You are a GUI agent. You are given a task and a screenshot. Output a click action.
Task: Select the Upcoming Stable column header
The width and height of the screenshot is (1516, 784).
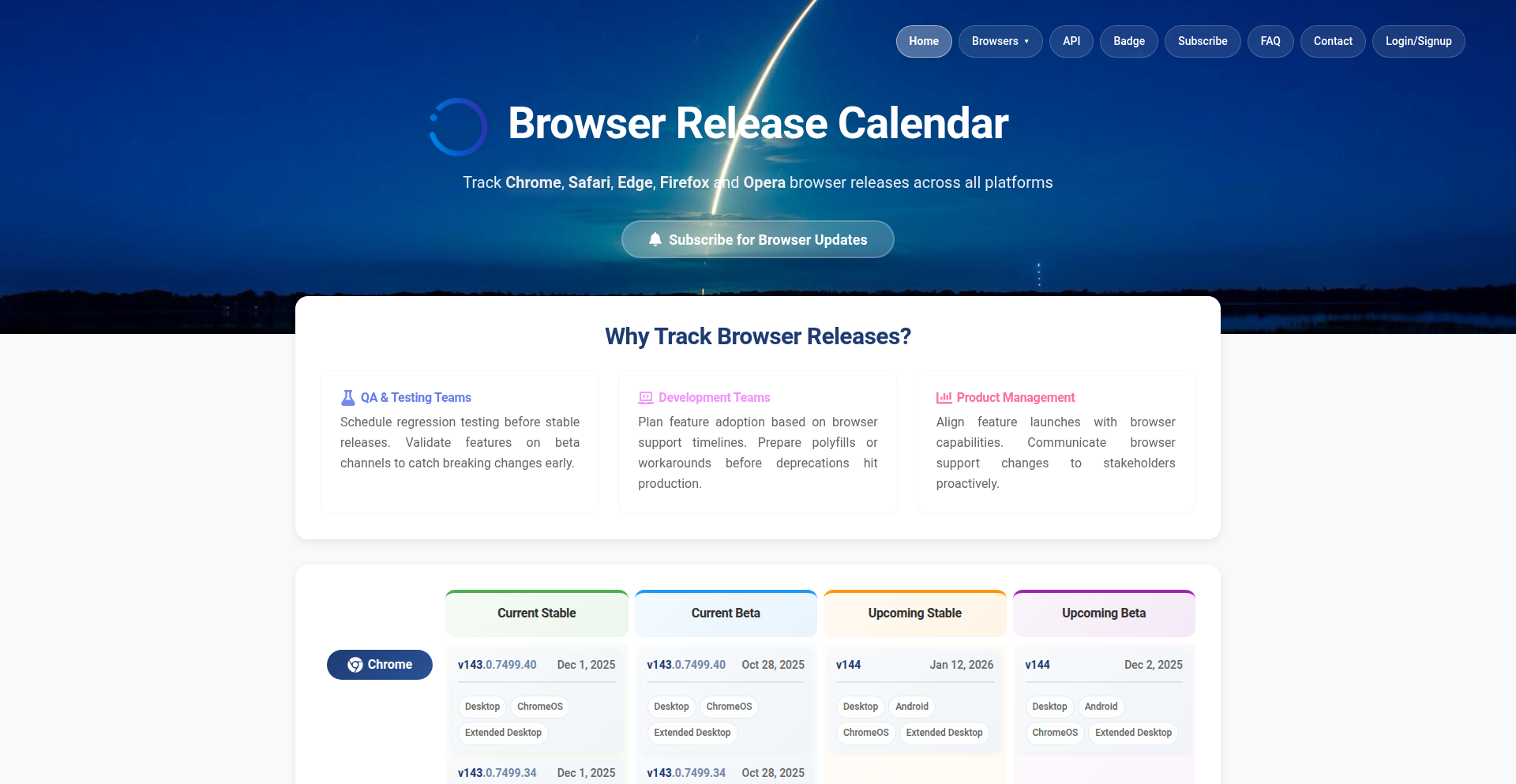point(915,613)
